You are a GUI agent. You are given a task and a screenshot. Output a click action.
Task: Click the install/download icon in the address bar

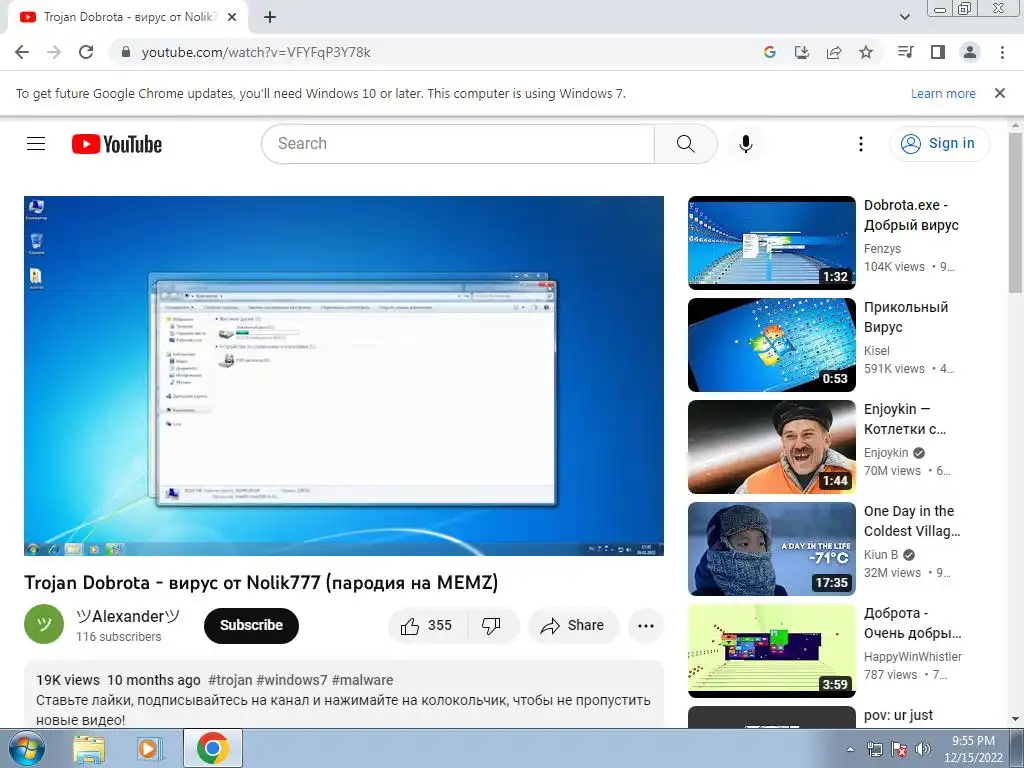(802, 52)
